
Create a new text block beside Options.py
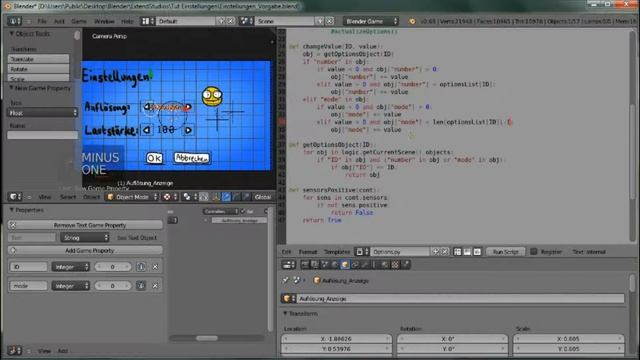click(x=436, y=252)
